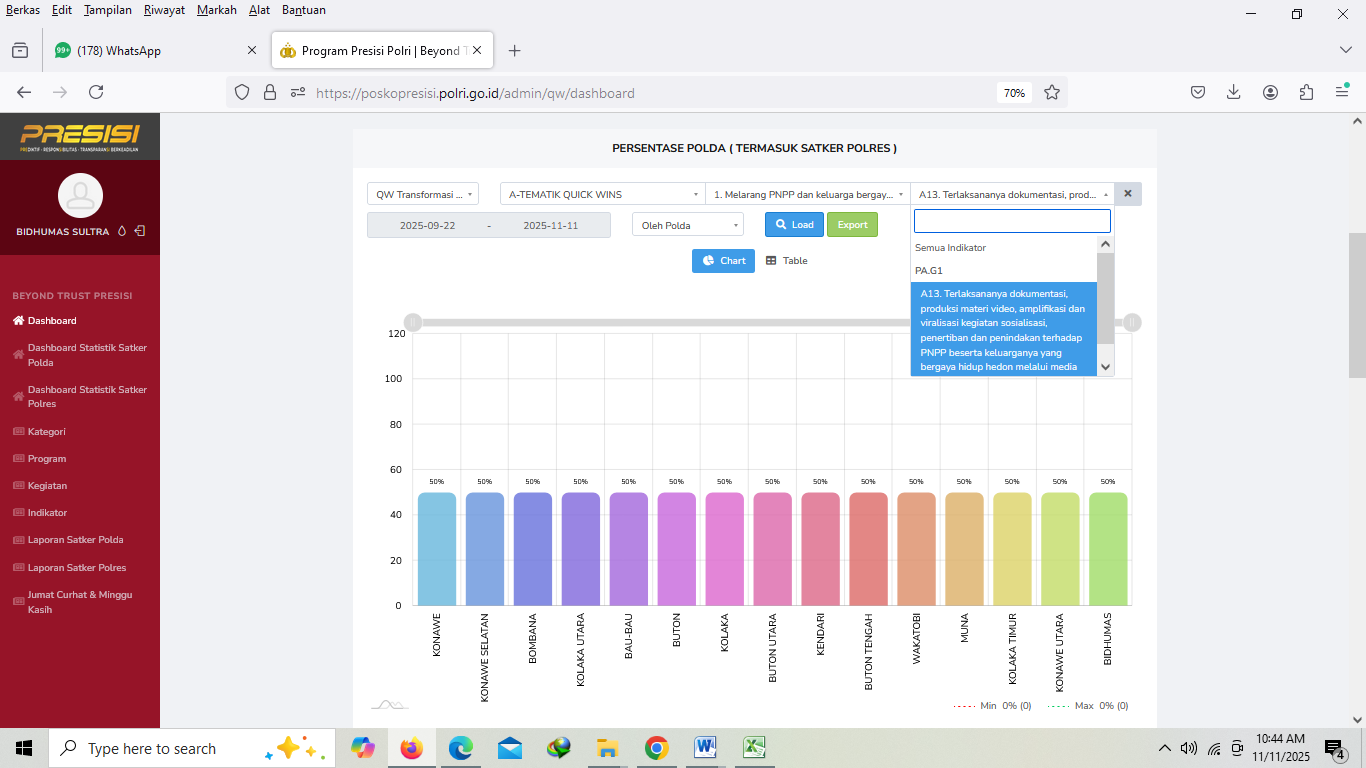Click the logout icon beside BIDHUMAS SULTRA
Viewport: 1366px width, 768px height.
coord(140,231)
